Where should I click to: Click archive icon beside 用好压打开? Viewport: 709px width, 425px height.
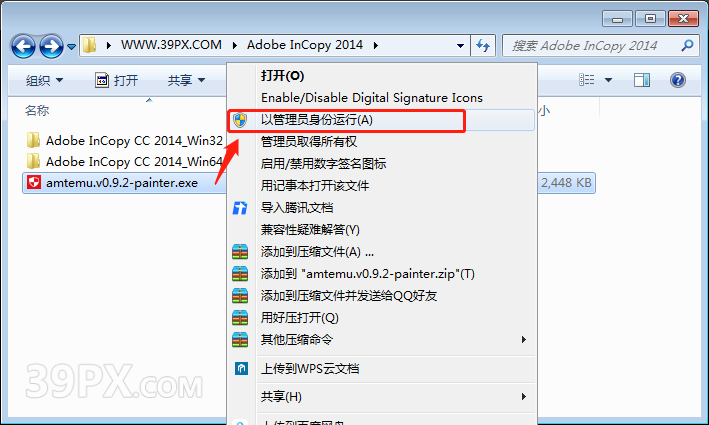point(240,317)
